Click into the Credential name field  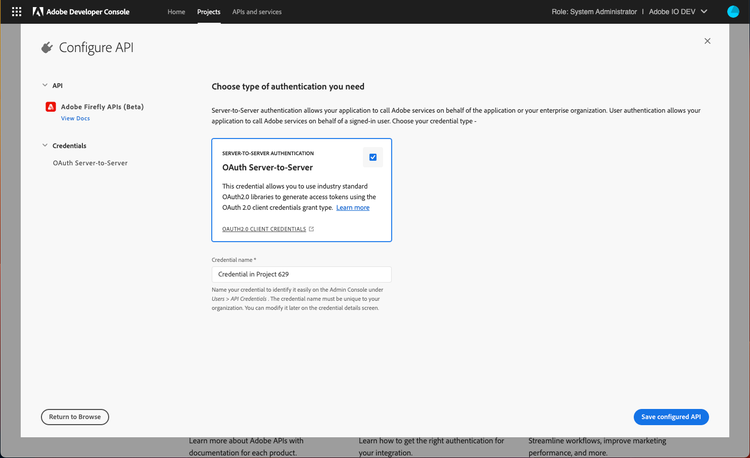[301, 274]
